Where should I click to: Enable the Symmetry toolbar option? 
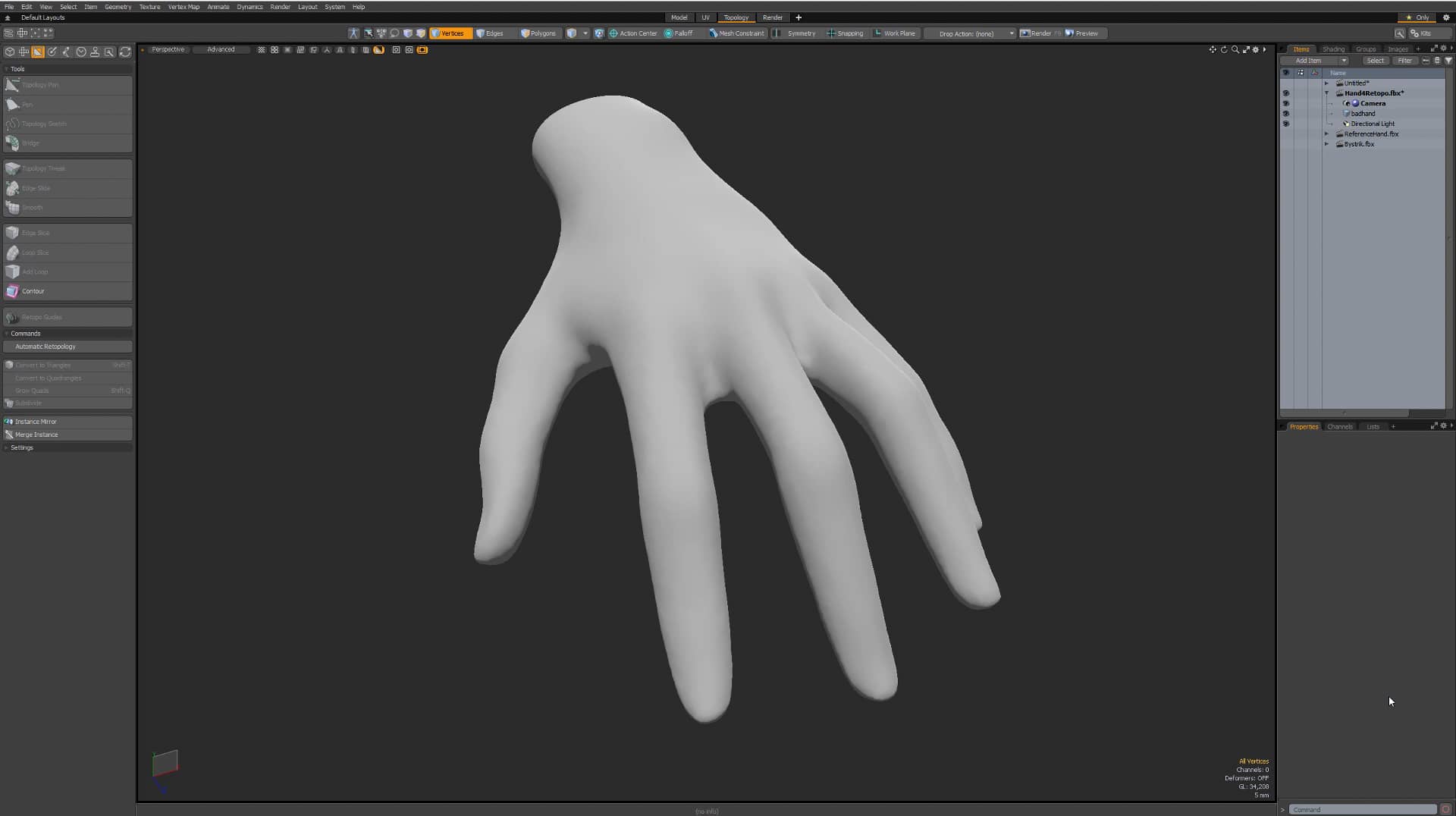pos(795,33)
